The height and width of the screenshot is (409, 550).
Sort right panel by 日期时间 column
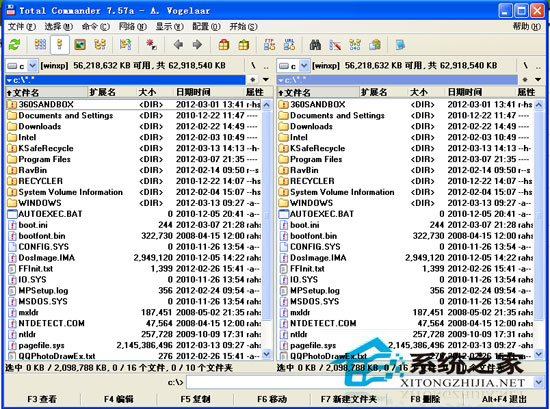(x=481, y=92)
